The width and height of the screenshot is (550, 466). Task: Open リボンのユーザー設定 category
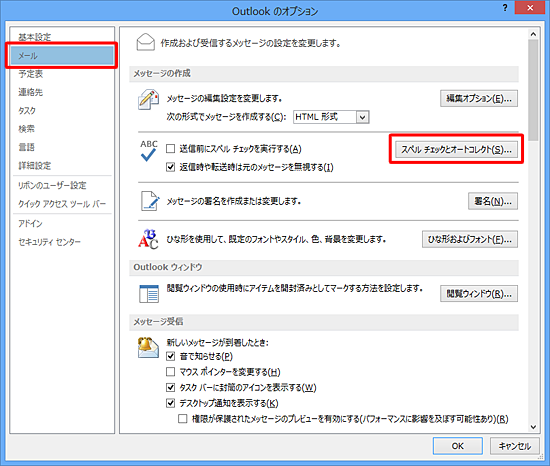62,185
